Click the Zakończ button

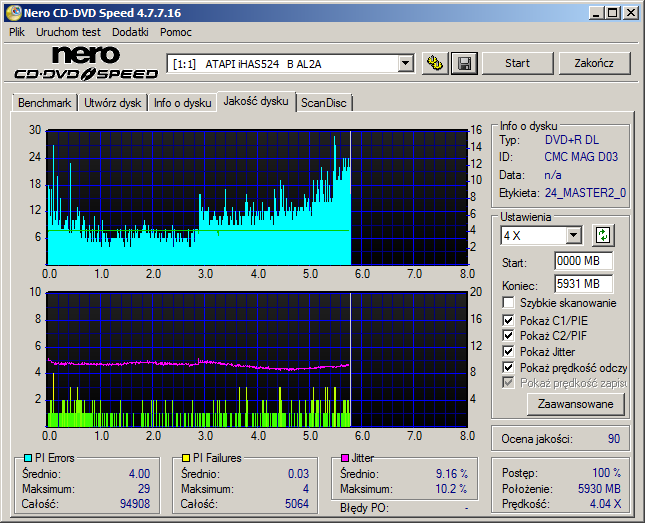(x=594, y=63)
